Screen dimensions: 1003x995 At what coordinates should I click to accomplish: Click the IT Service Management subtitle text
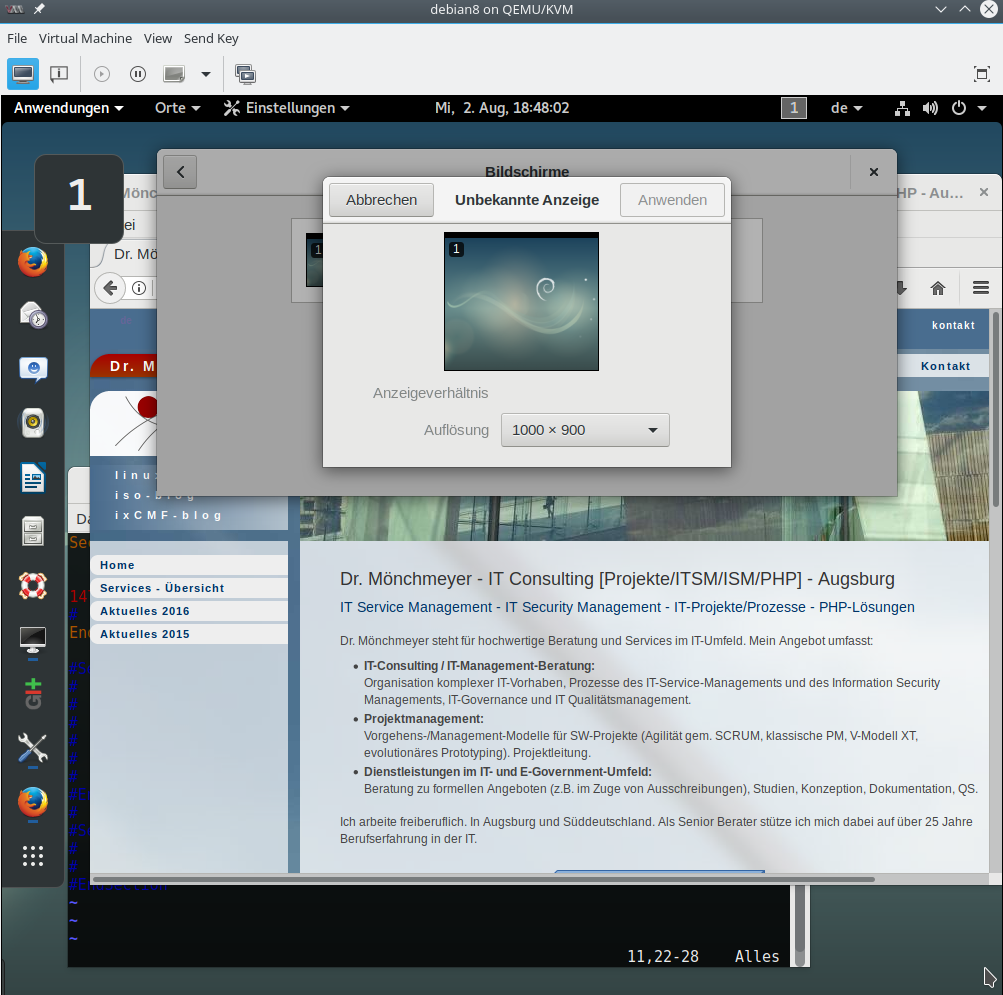pyautogui.click(x=627, y=607)
